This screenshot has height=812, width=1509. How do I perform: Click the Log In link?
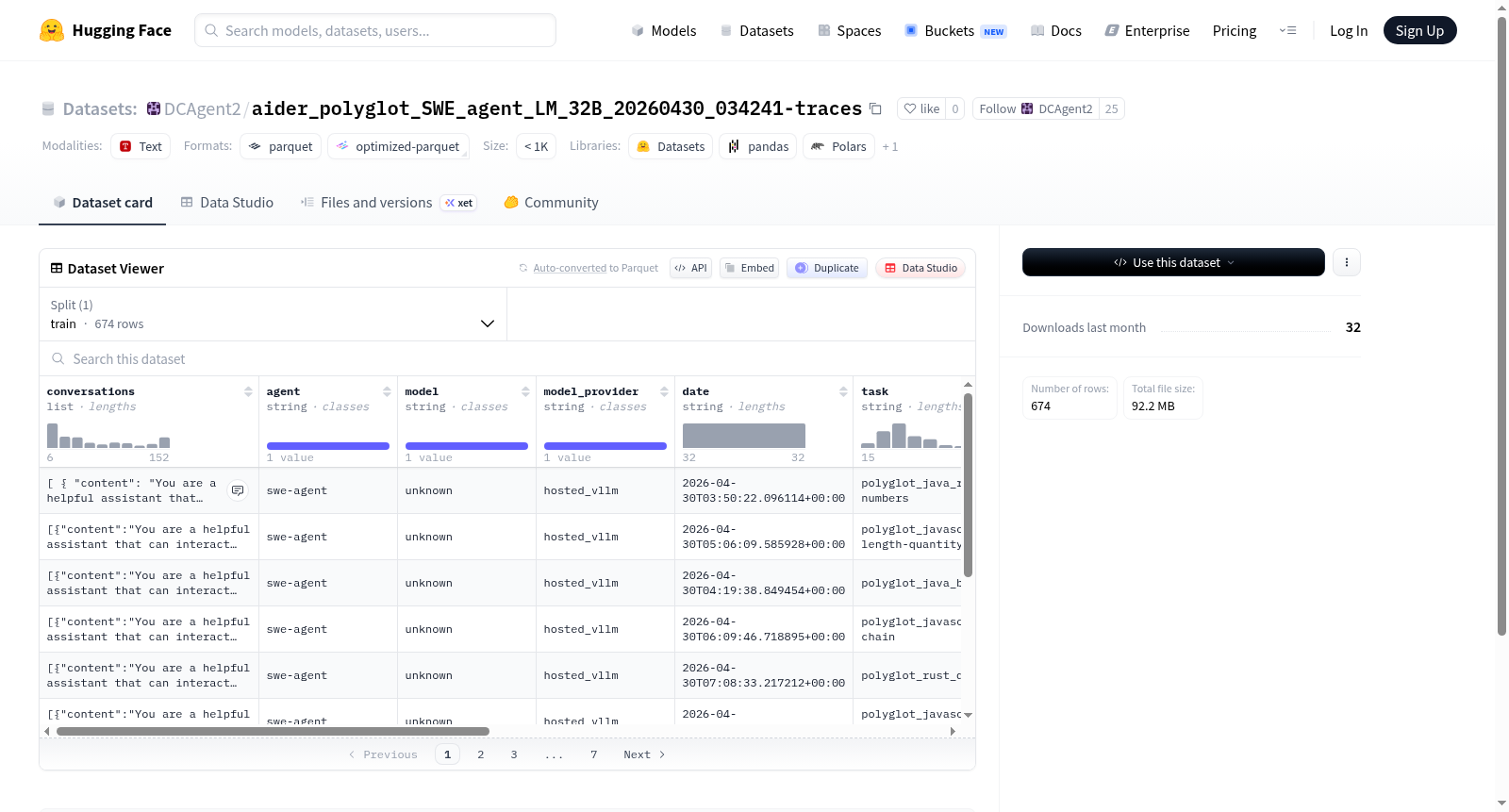pyautogui.click(x=1349, y=30)
